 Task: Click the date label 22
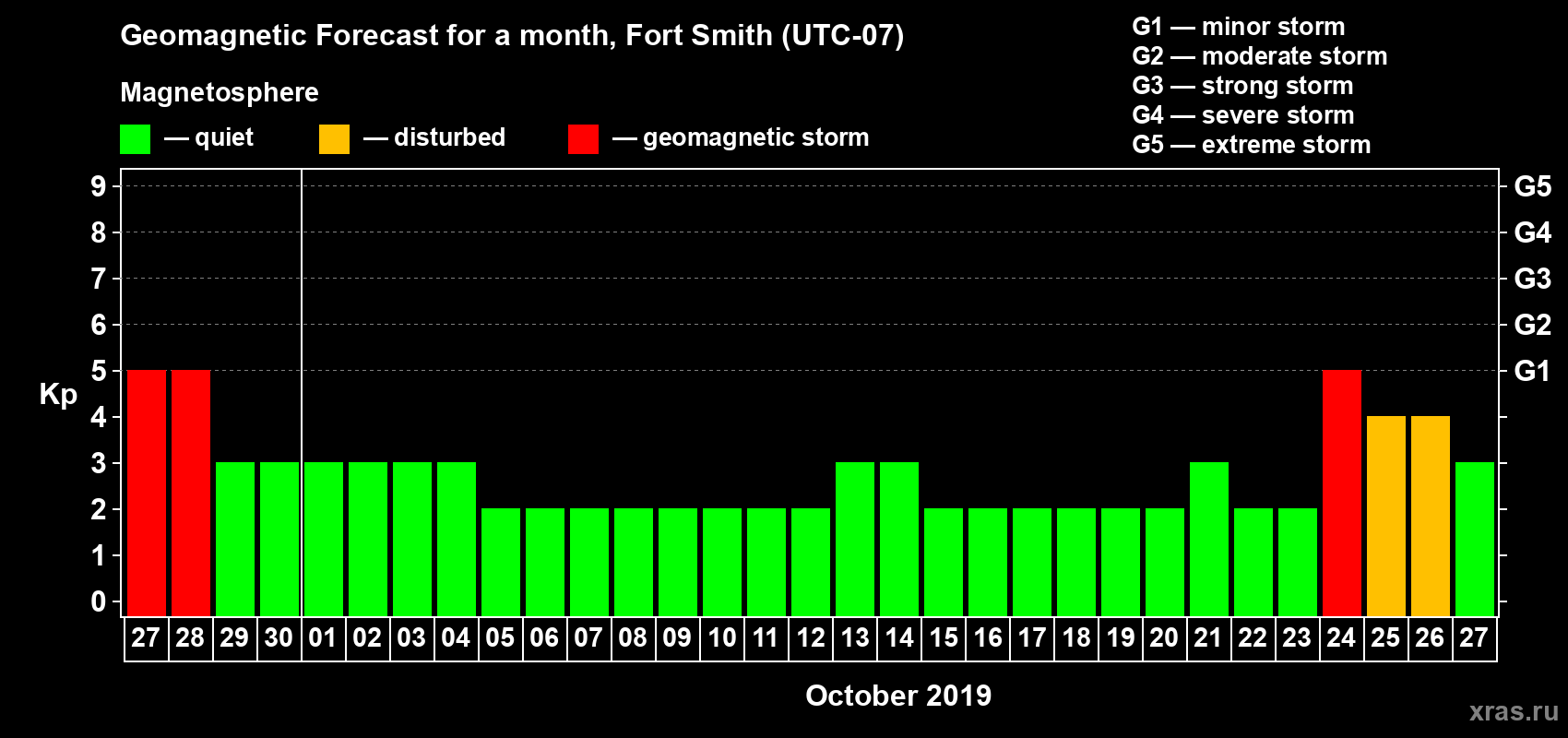[x=1253, y=638]
